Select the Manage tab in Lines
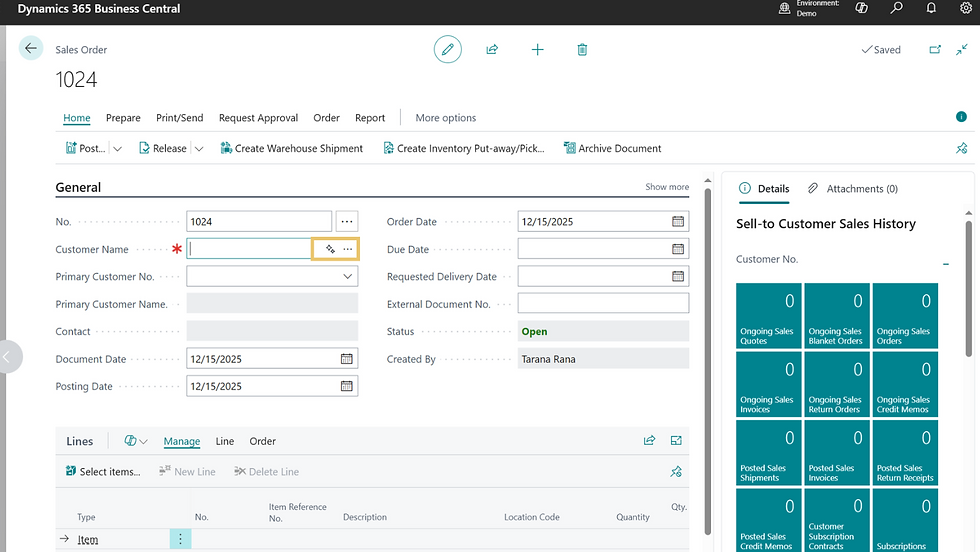 coord(182,441)
